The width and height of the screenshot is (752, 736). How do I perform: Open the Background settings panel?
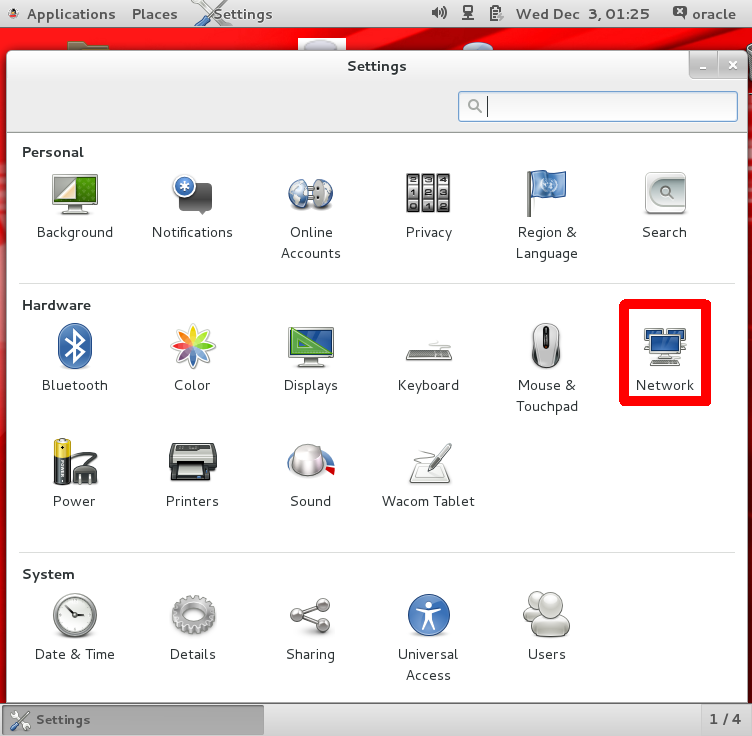(75, 206)
